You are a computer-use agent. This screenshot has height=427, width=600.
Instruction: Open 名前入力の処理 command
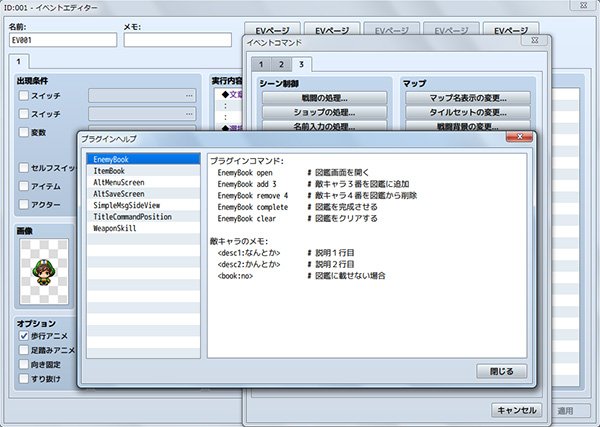[324, 126]
